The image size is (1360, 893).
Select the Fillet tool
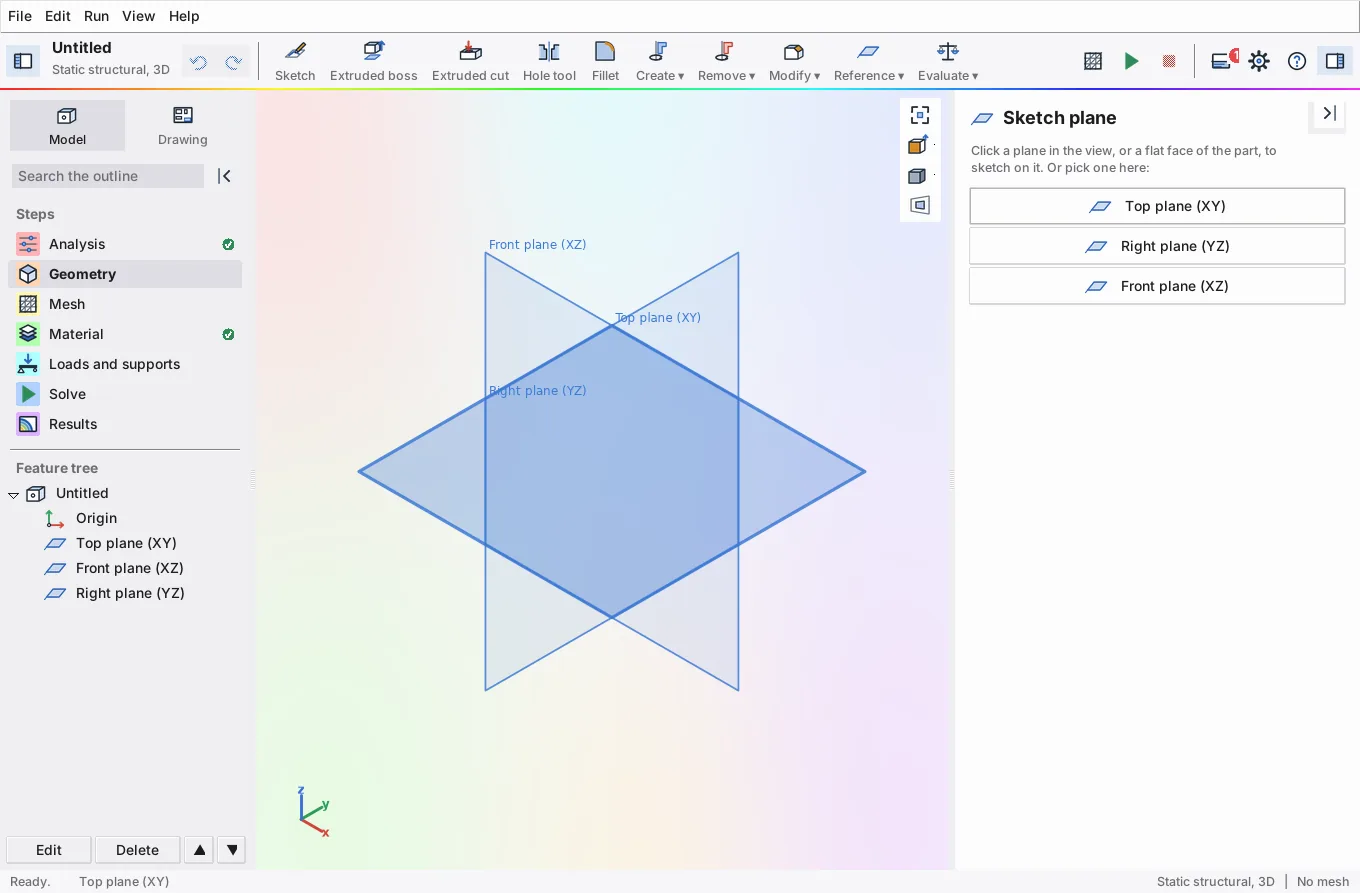(605, 61)
